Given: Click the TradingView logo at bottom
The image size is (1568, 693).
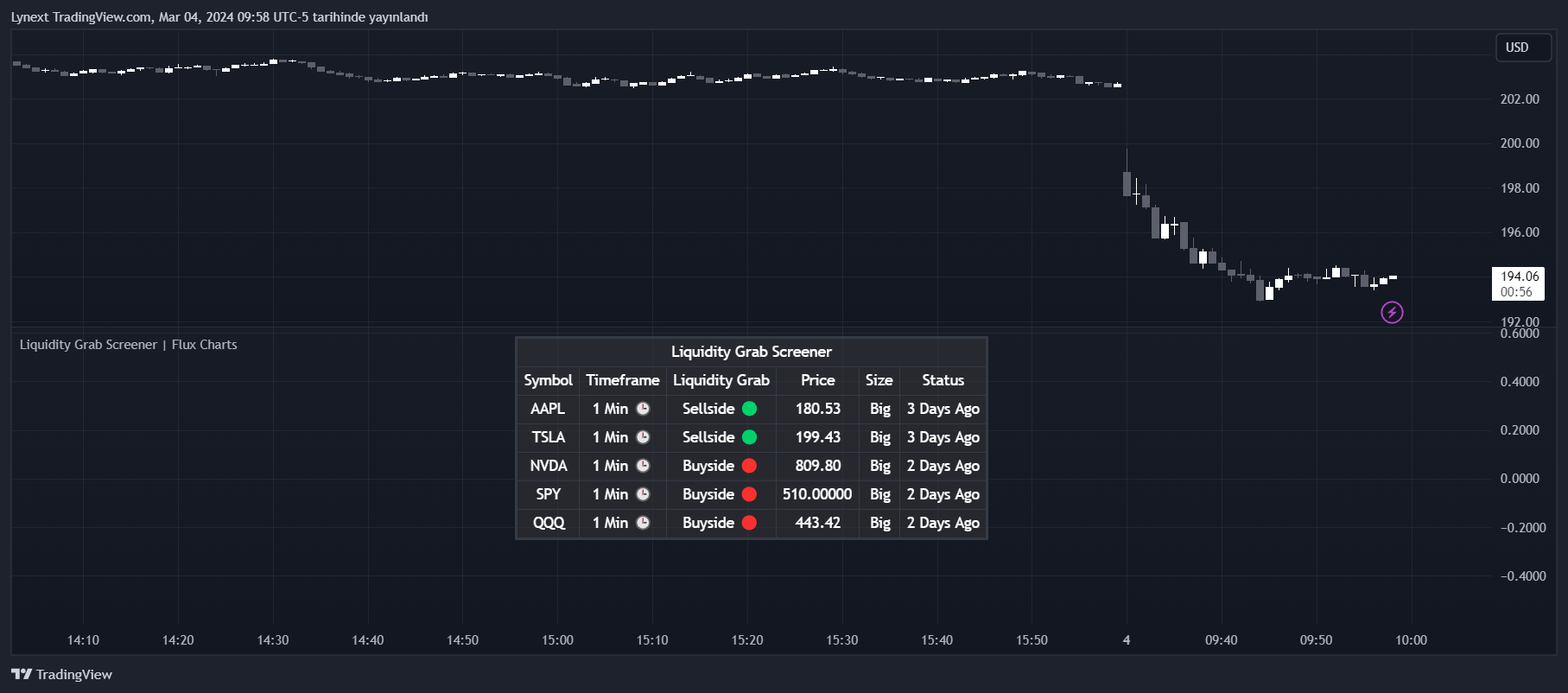Looking at the screenshot, I should click(62, 674).
